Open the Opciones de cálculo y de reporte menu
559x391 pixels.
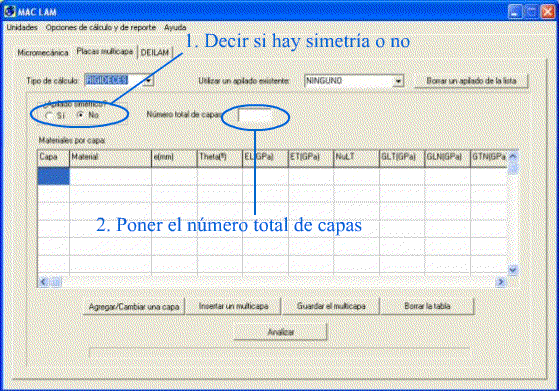[x=101, y=27]
